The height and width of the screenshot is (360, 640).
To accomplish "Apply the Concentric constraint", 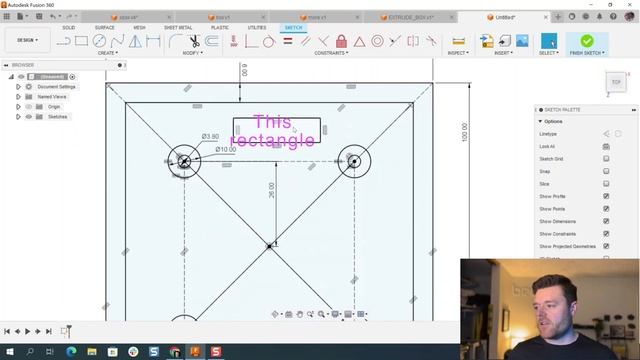I will (x=377, y=41).
